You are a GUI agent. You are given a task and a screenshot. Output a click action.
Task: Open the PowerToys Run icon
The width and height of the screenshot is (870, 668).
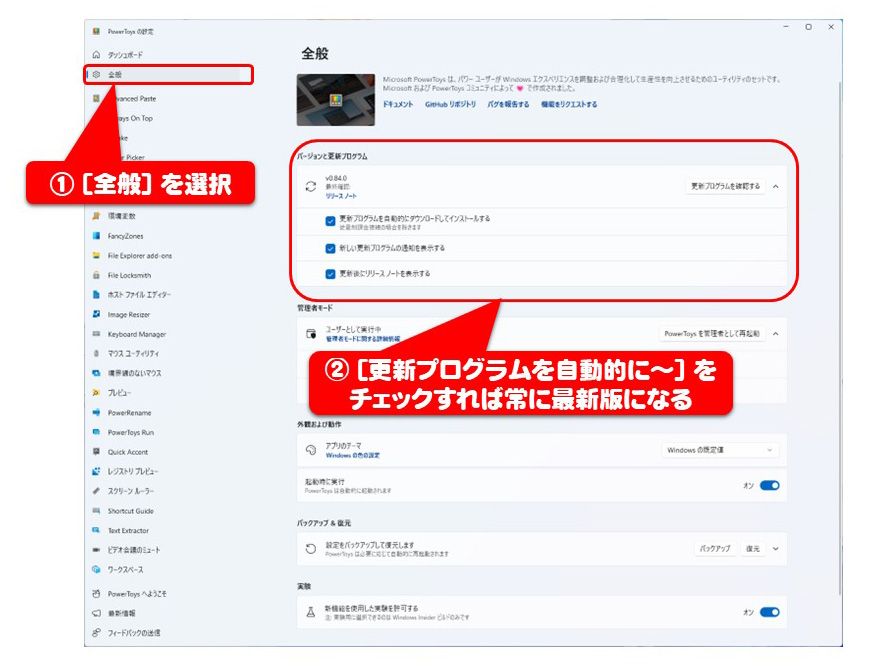click(x=97, y=432)
